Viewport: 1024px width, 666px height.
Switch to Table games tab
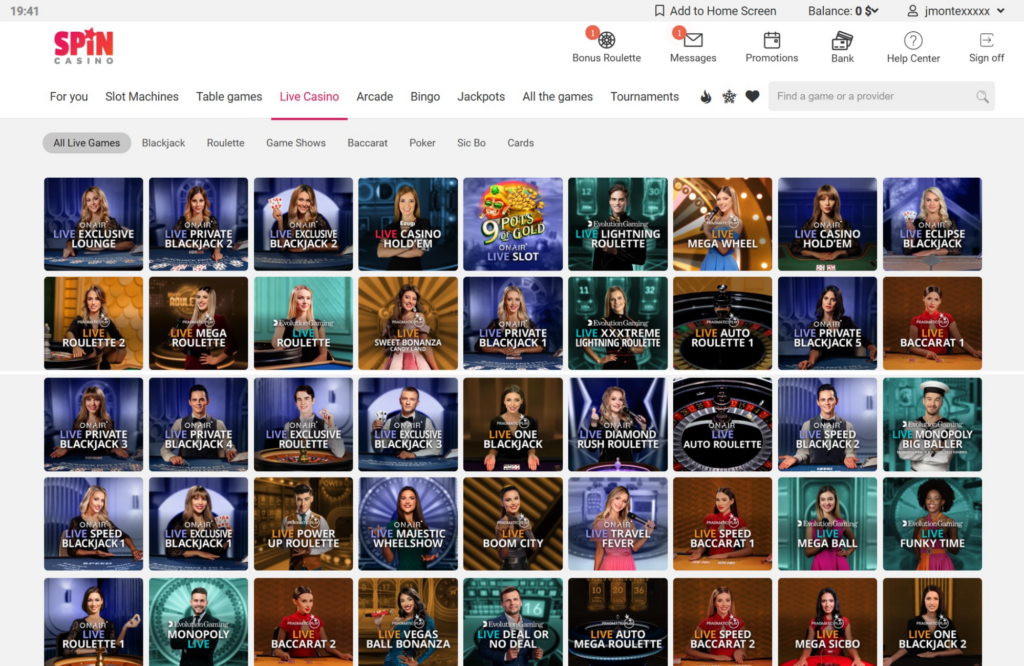coord(229,97)
